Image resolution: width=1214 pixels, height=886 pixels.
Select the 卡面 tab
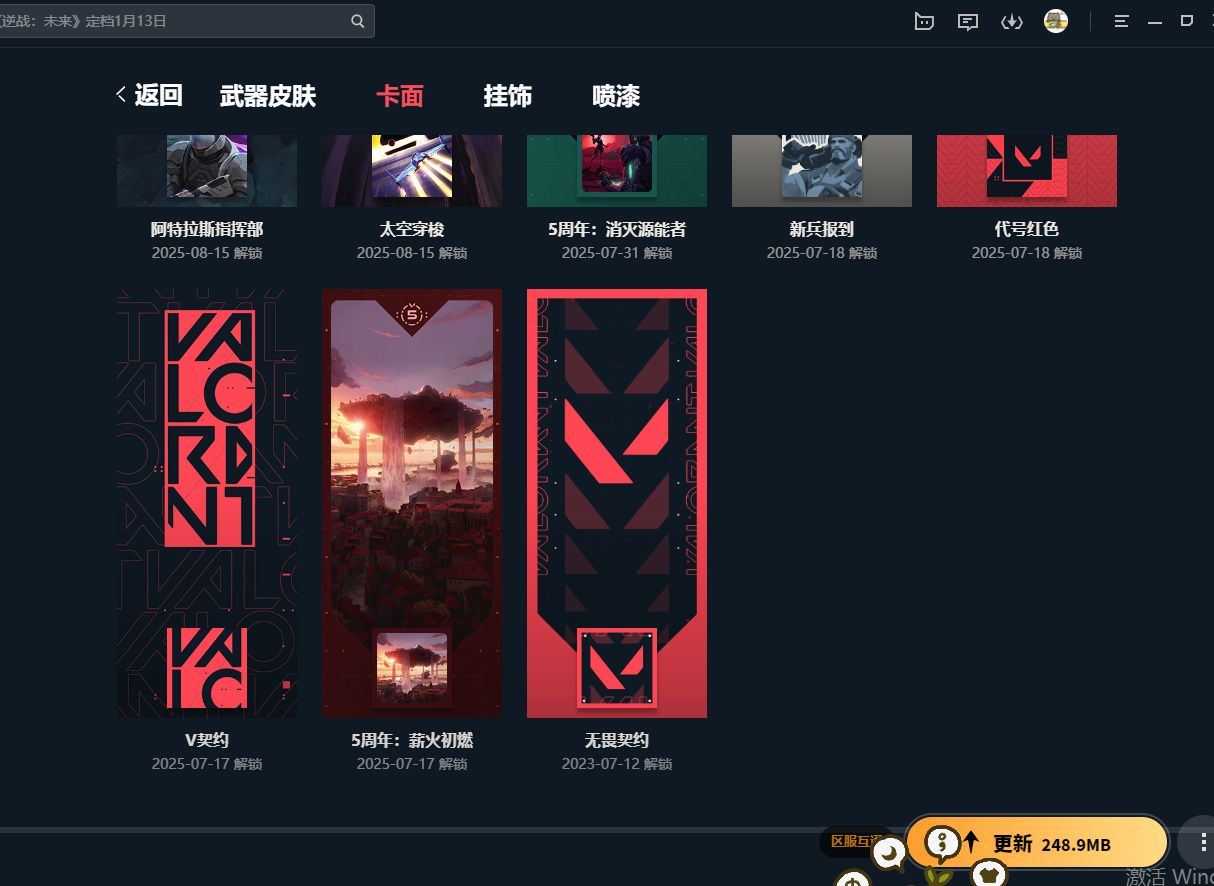coord(400,96)
